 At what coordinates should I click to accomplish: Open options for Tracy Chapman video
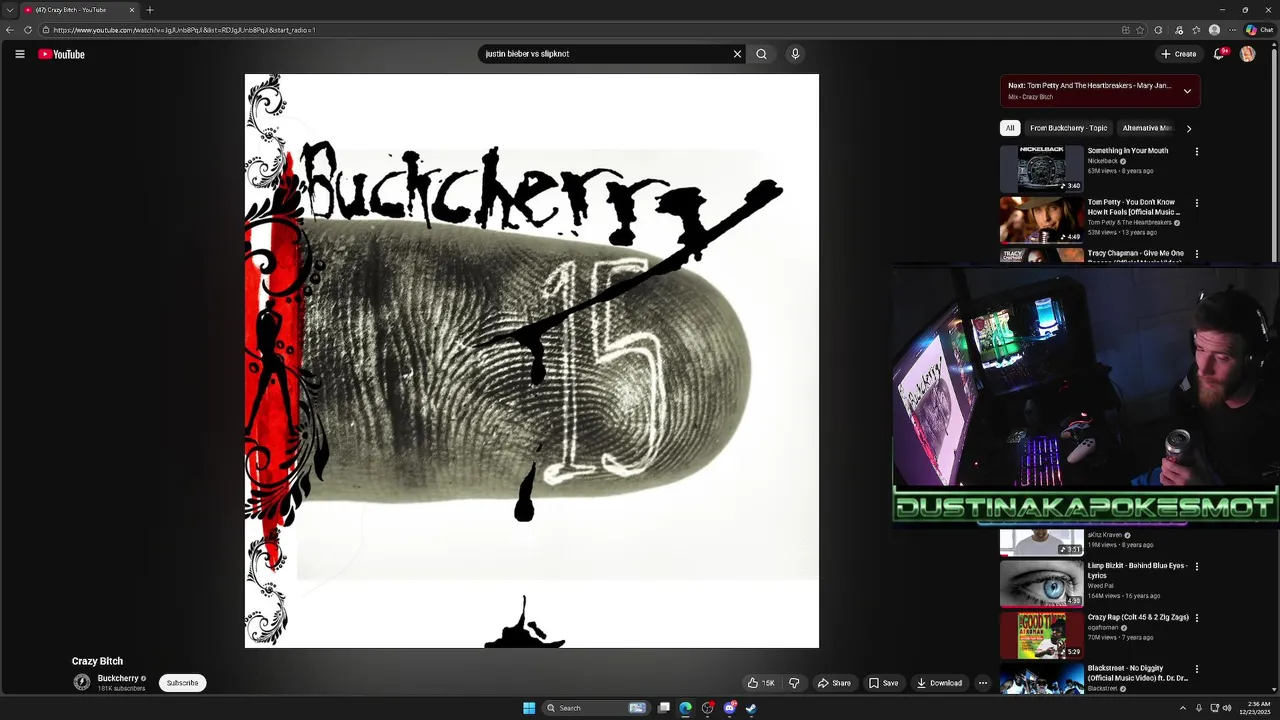click(x=1196, y=254)
